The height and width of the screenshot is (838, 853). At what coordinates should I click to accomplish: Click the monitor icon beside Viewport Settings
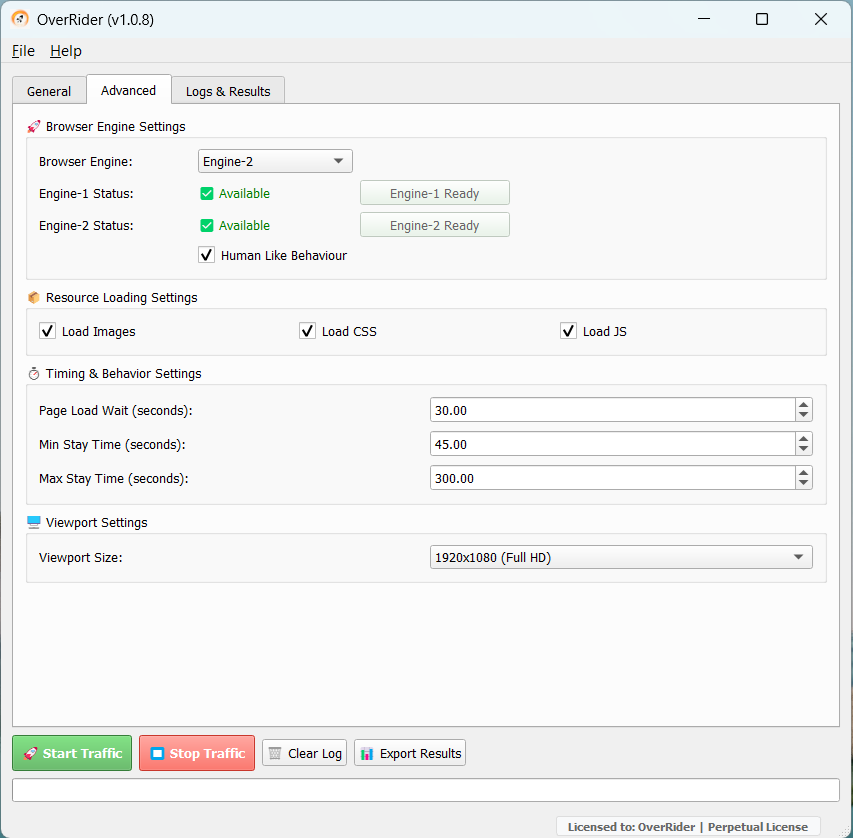click(x=34, y=523)
